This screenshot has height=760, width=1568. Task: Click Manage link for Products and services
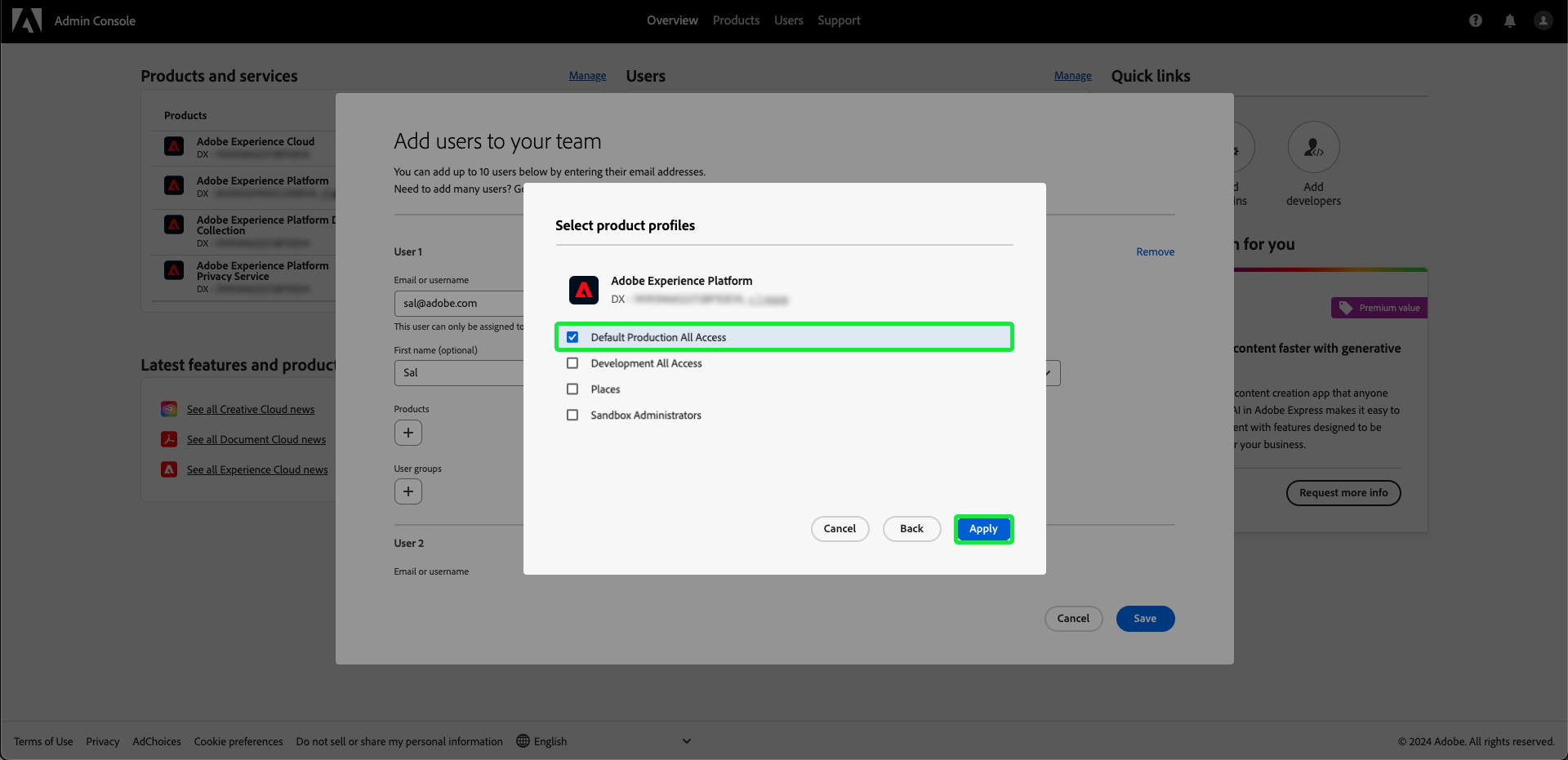pos(587,76)
